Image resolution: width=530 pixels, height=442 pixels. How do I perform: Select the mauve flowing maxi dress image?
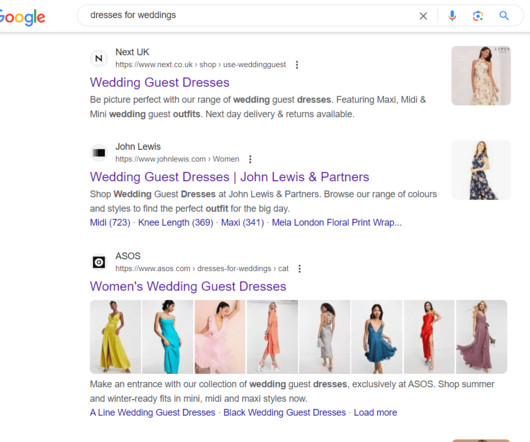(x=482, y=337)
